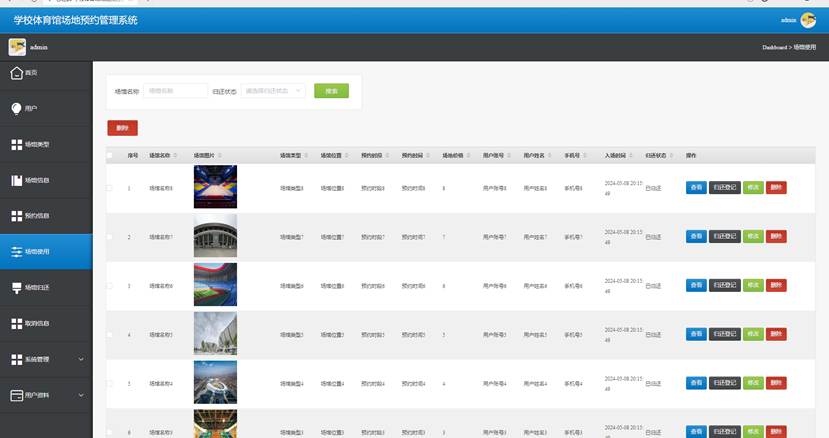This screenshot has width=829, height=438.
Task: Click the admin username in top-right header
Action: [x=788, y=20]
